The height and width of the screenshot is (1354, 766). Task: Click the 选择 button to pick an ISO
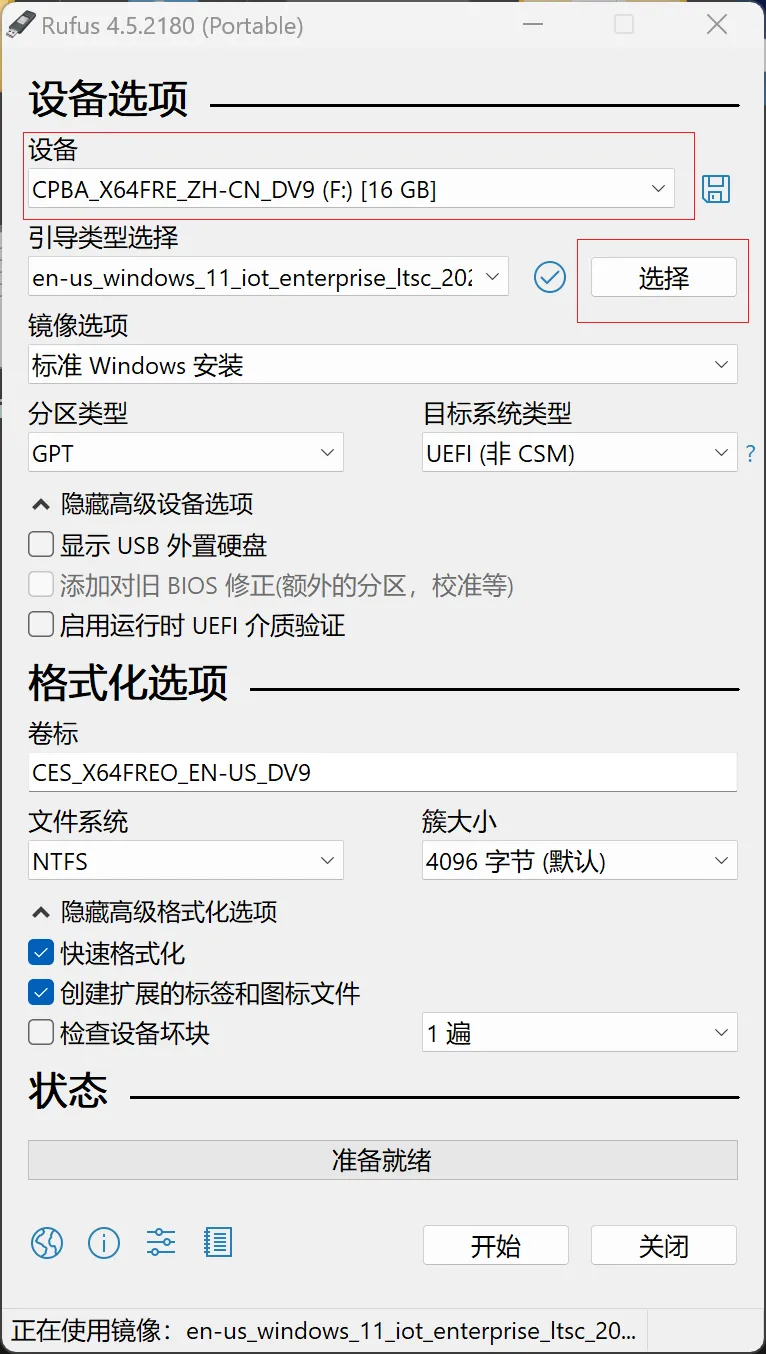pos(662,277)
